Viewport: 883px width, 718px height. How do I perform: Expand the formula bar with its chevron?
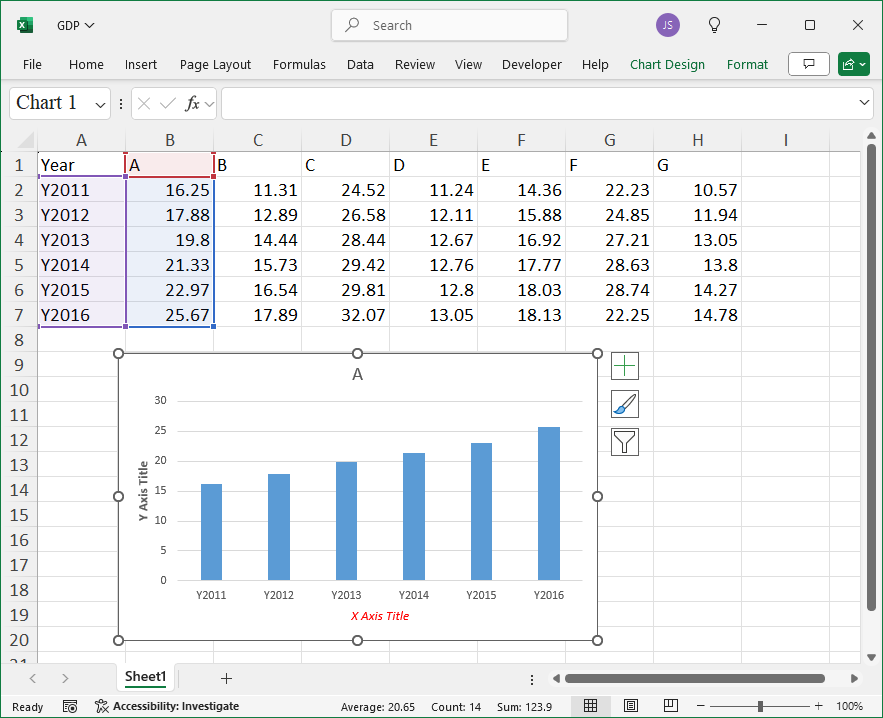click(864, 103)
